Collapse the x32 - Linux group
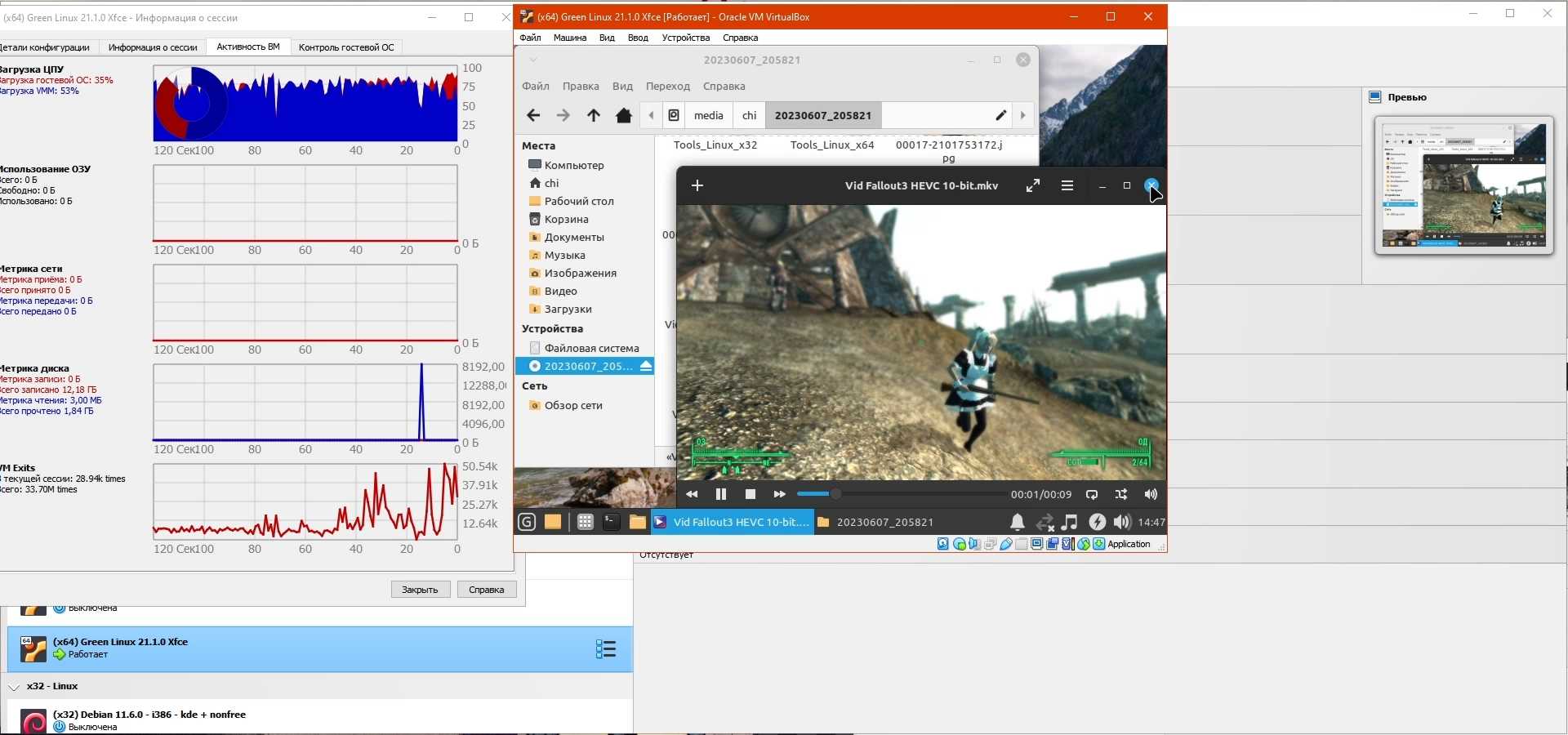1568x735 pixels. click(14, 687)
